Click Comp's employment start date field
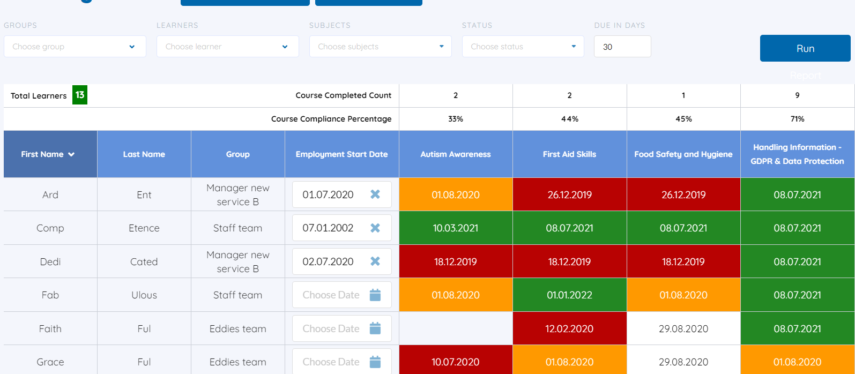 (342, 228)
